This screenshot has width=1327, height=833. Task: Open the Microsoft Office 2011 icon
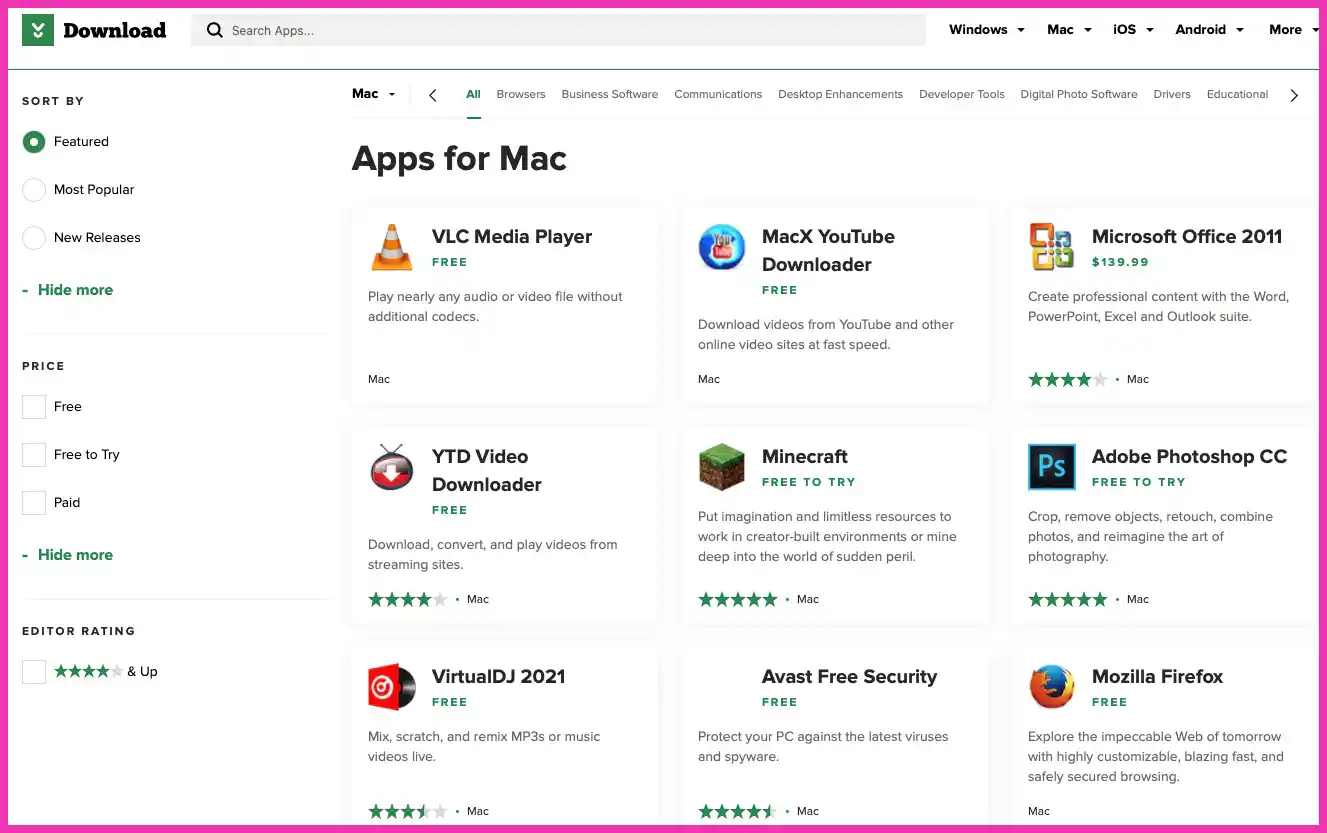1052,248
